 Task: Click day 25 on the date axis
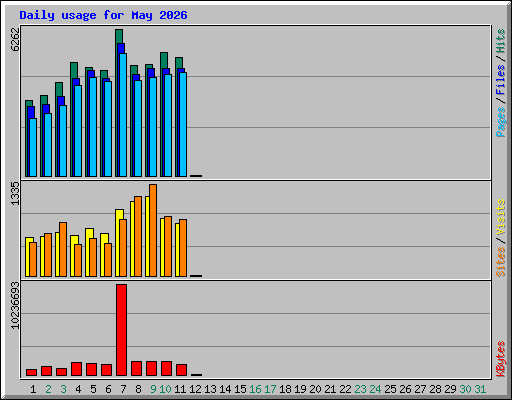tap(390, 389)
